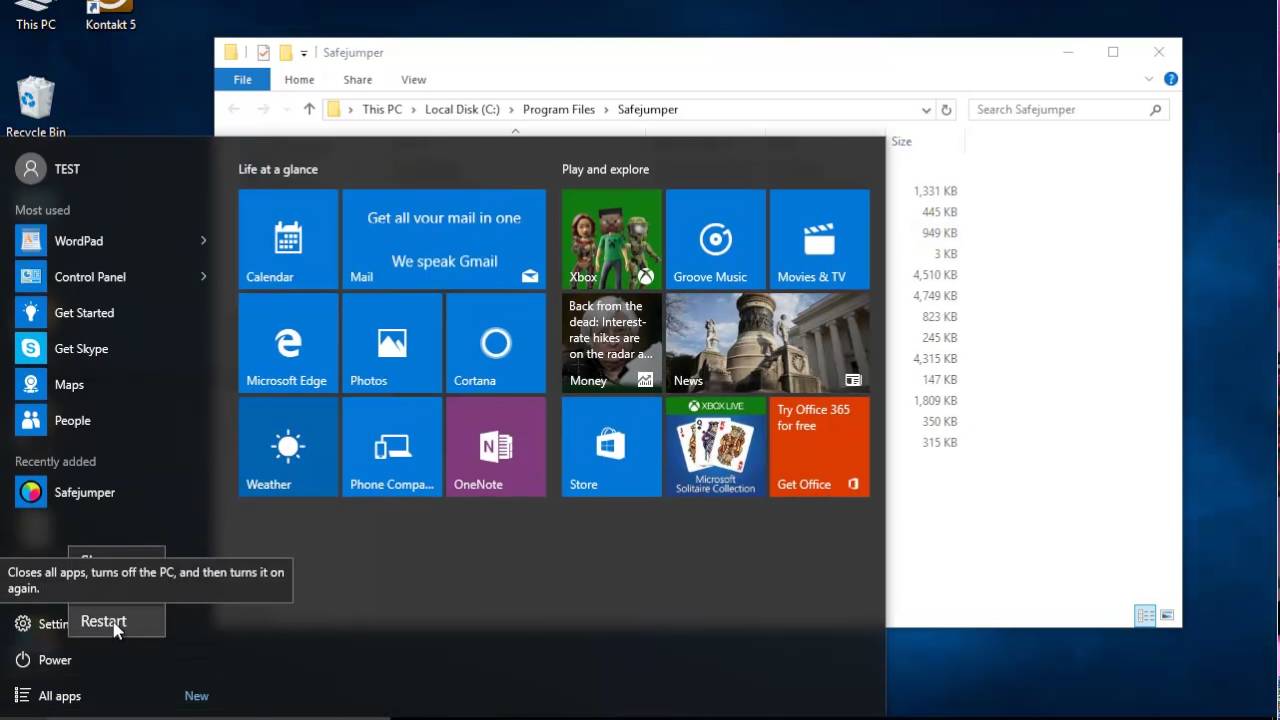Open the Photos tile
Image resolution: width=1280 pixels, height=720 pixels.
point(392,343)
